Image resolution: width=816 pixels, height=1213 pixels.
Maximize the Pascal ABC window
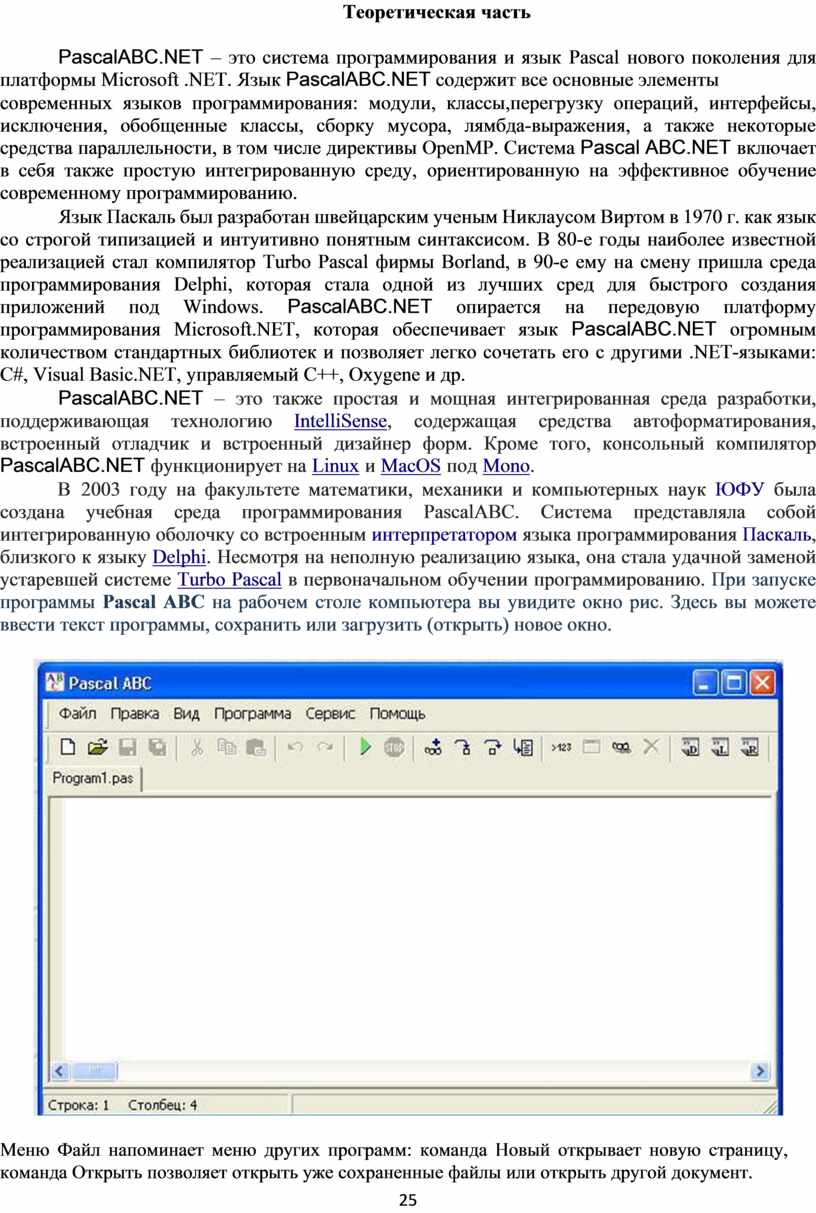(x=734, y=683)
